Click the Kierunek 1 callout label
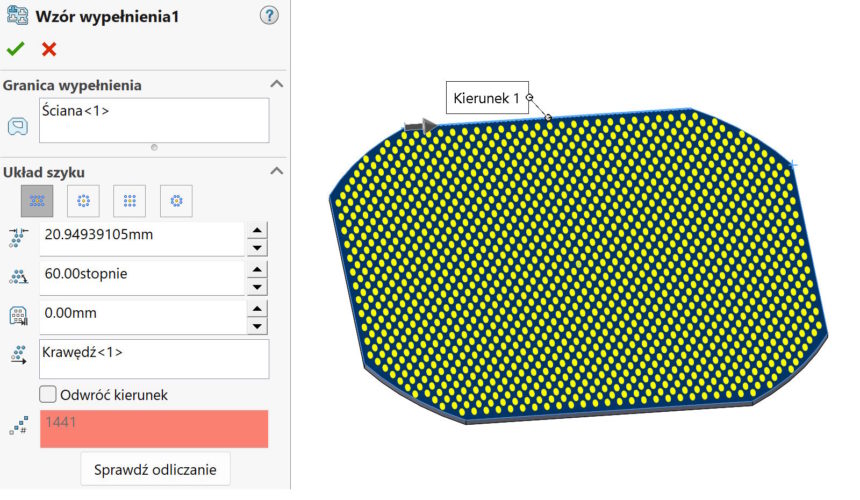 (x=486, y=98)
